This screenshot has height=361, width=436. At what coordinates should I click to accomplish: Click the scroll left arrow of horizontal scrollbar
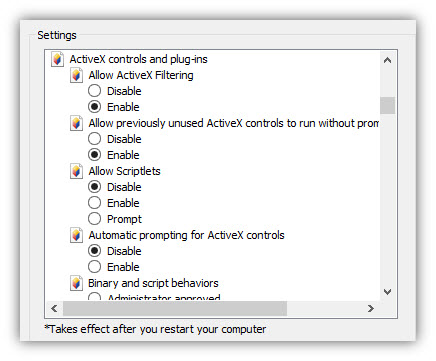click(x=54, y=309)
